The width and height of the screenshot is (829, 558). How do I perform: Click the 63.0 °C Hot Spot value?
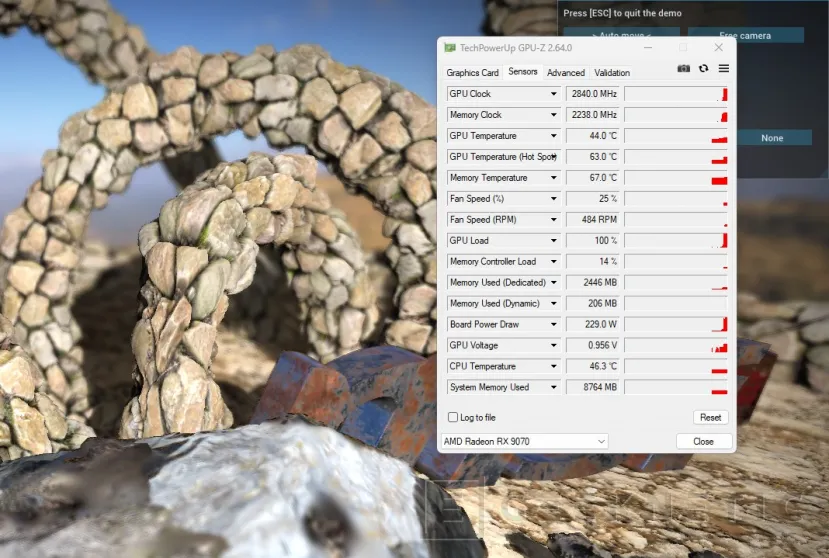[x=593, y=157]
